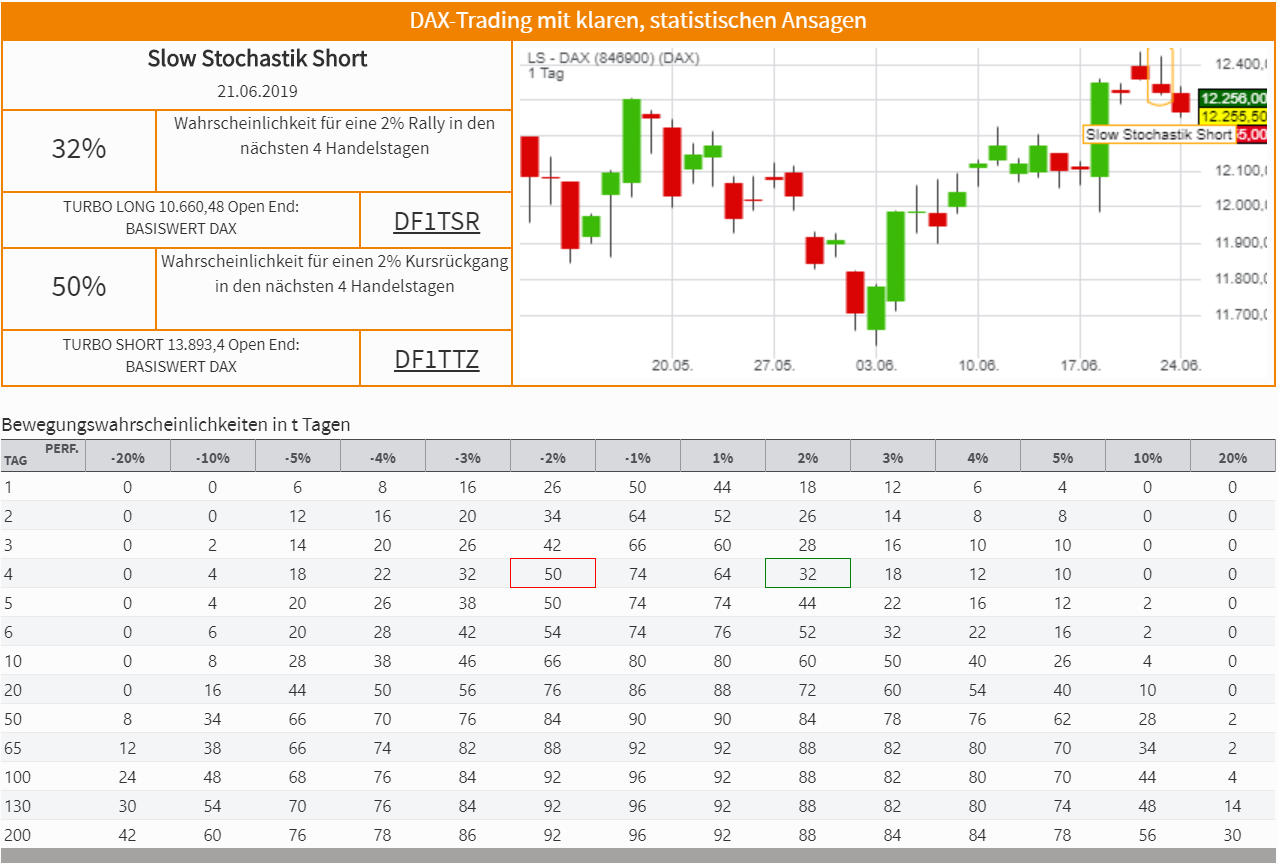Viewport: 1278px width, 864px height.
Task: Select the day 65 row label
Action: [x=13, y=748]
